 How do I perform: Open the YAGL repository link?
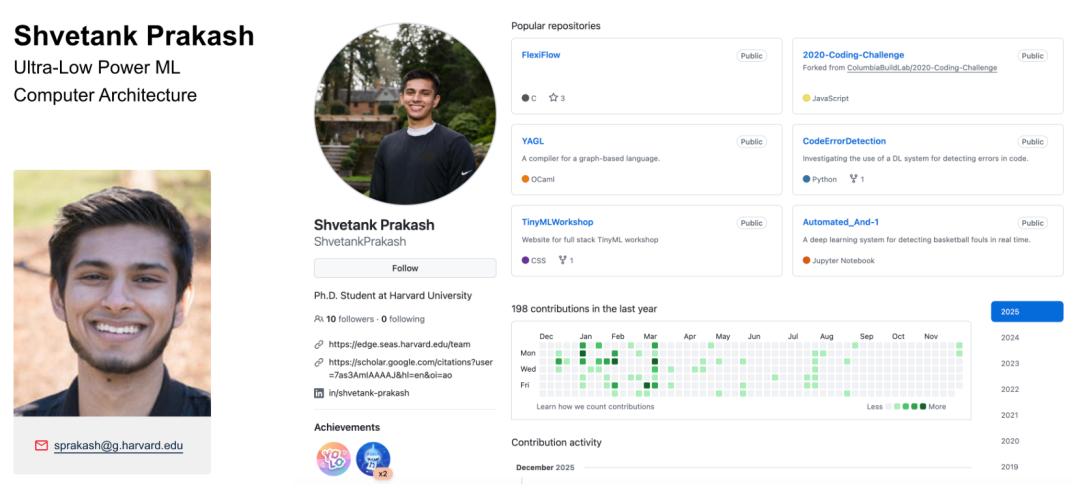(x=533, y=141)
